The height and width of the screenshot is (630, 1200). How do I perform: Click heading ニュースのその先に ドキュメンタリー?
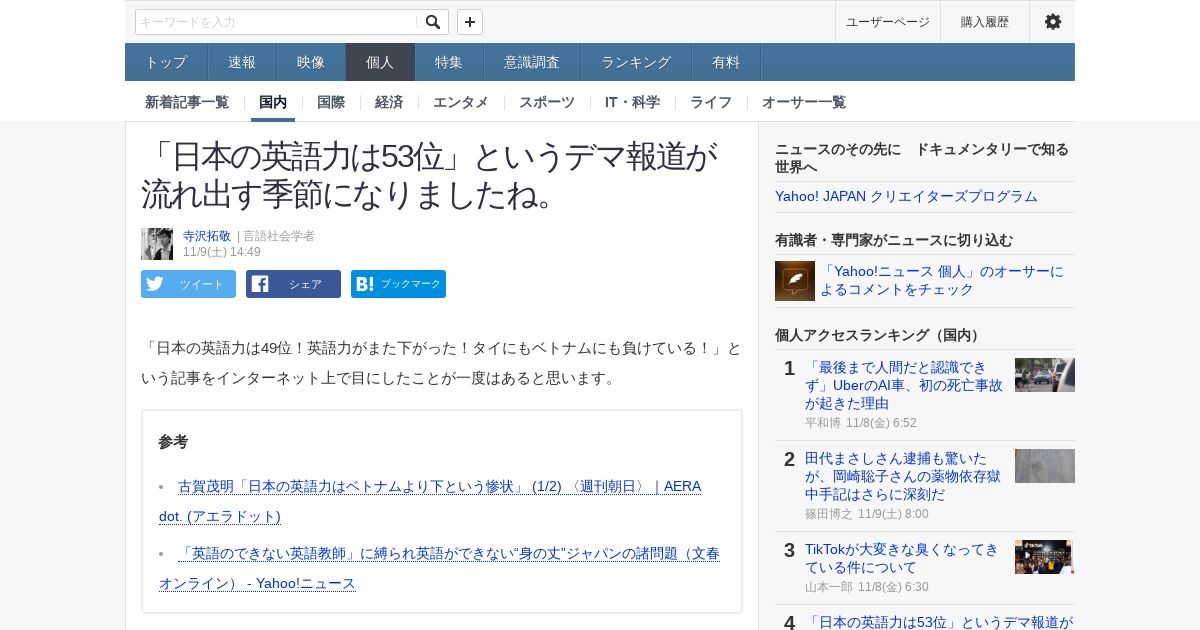pos(922,157)
